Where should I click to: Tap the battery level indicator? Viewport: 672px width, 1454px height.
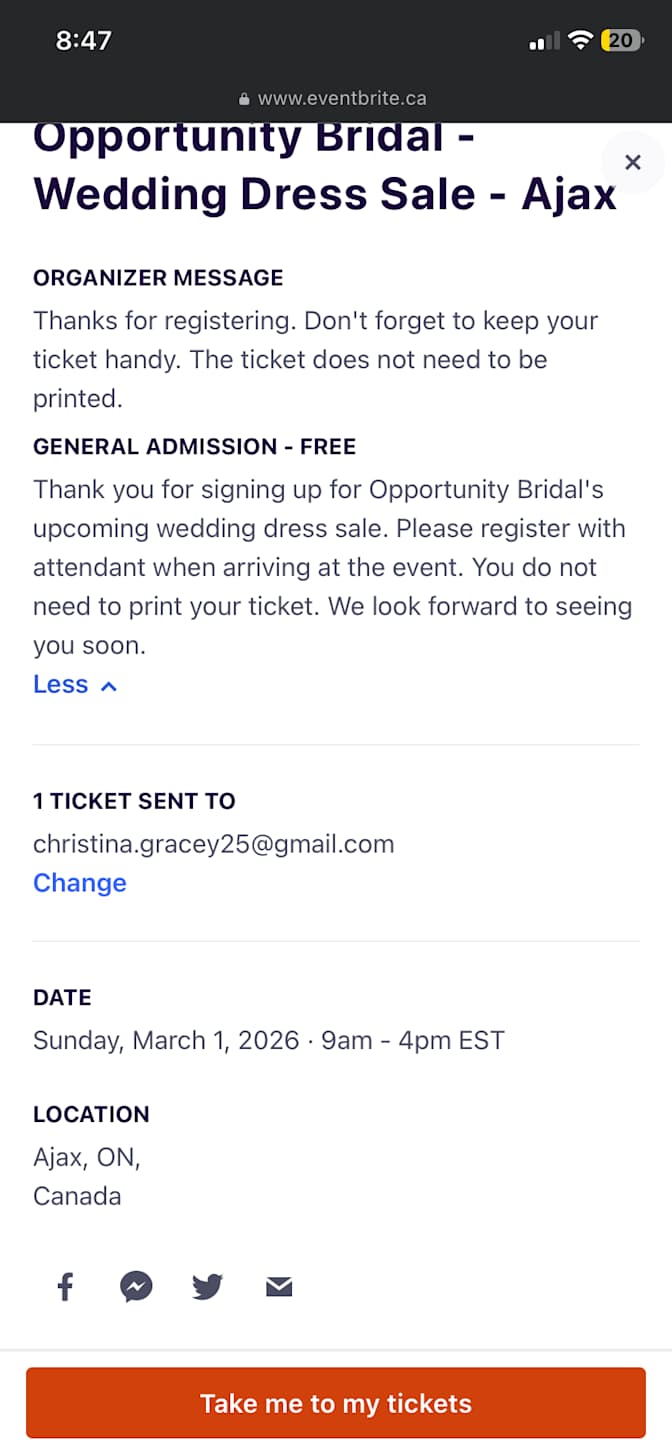coord(622,41)
